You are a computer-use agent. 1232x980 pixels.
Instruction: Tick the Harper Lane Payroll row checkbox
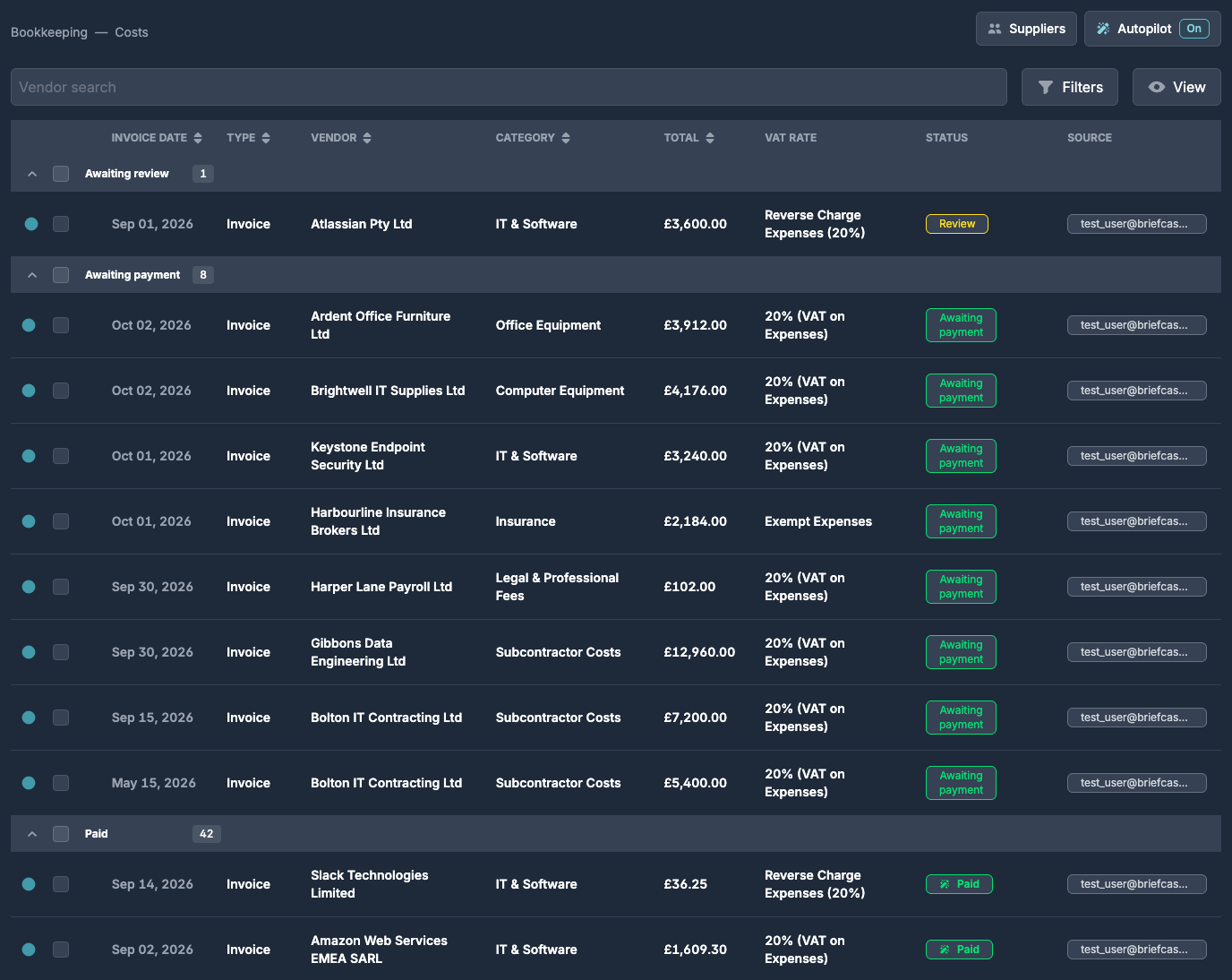(61, 587)
